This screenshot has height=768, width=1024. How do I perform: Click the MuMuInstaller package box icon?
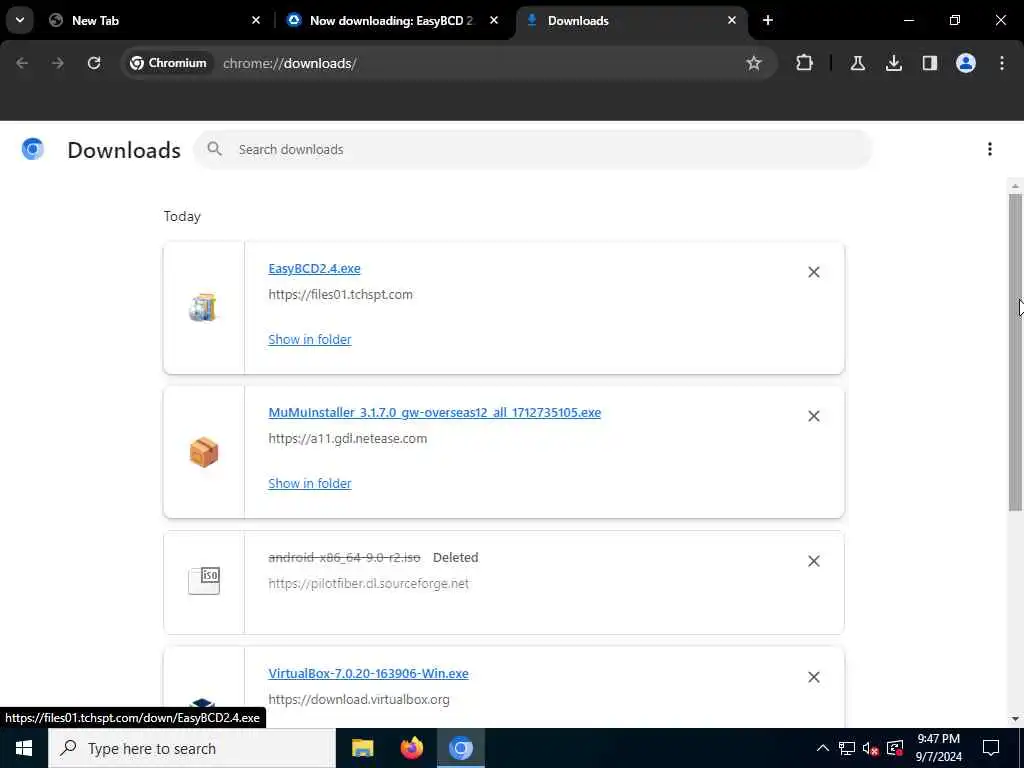[204, 452]
